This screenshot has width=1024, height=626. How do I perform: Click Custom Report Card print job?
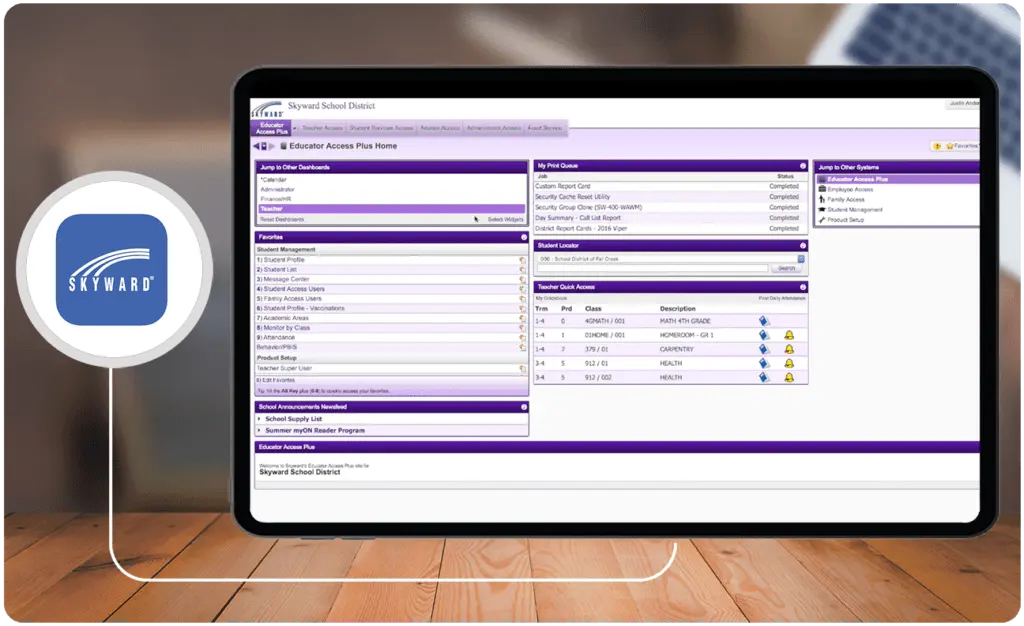pos(562,186)
